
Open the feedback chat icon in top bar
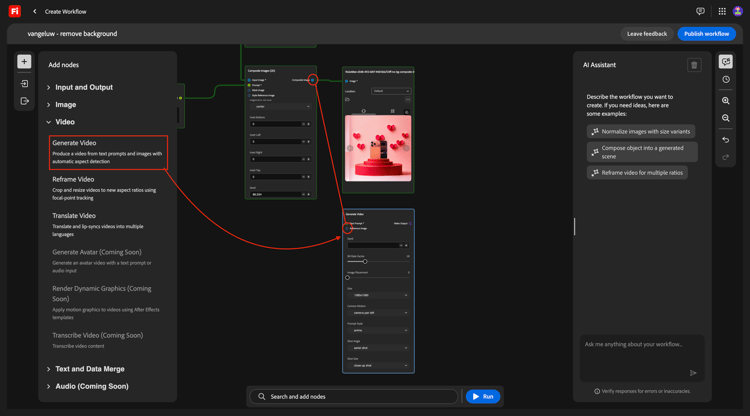700,11
